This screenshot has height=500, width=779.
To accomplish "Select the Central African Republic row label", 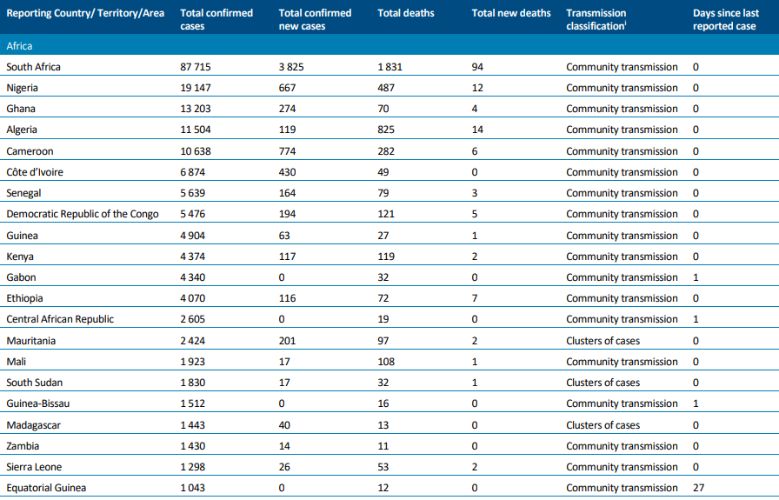I will tap(60, 319).
